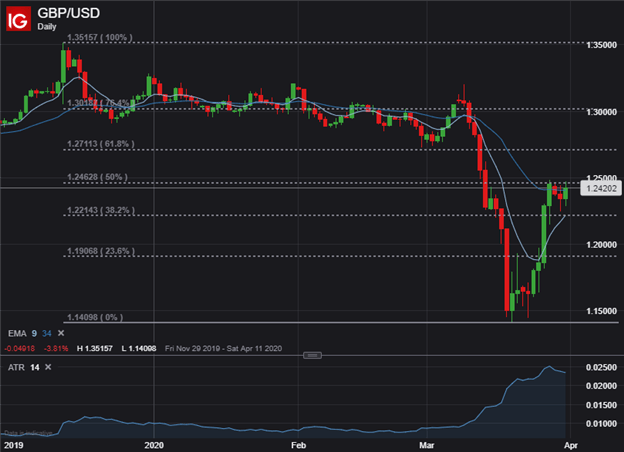624x452 pixels.
Task: Click the 0.02500 ATR axis label
Action: 601,367
